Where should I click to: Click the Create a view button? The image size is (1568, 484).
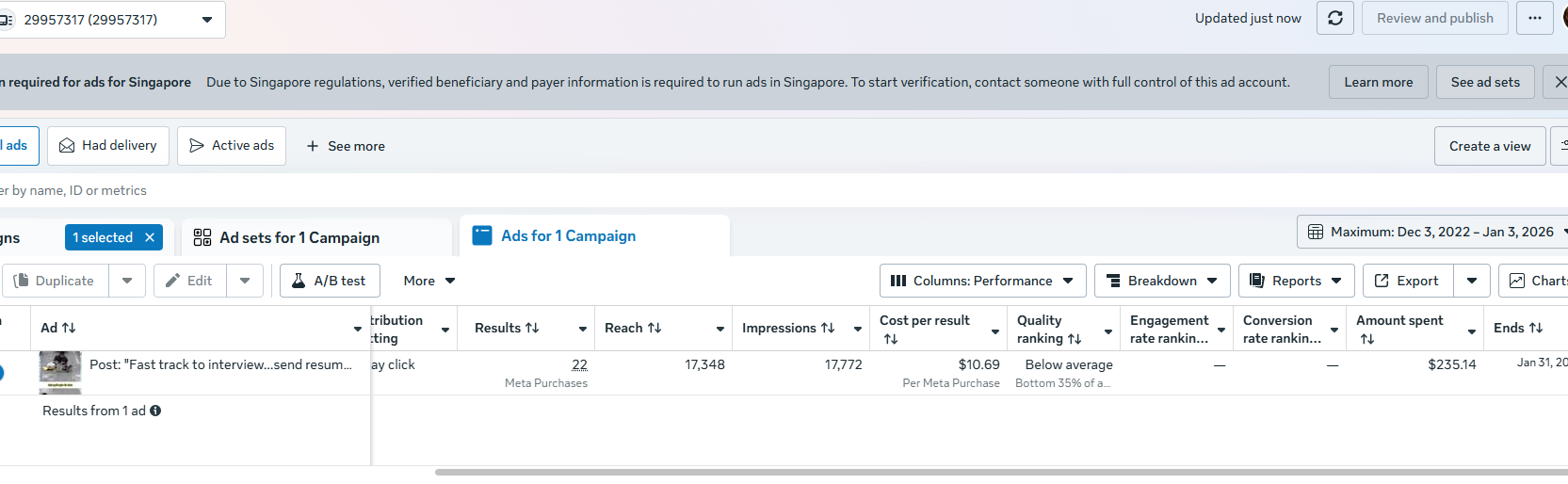pyautogui.click(x=1489, y=146)
